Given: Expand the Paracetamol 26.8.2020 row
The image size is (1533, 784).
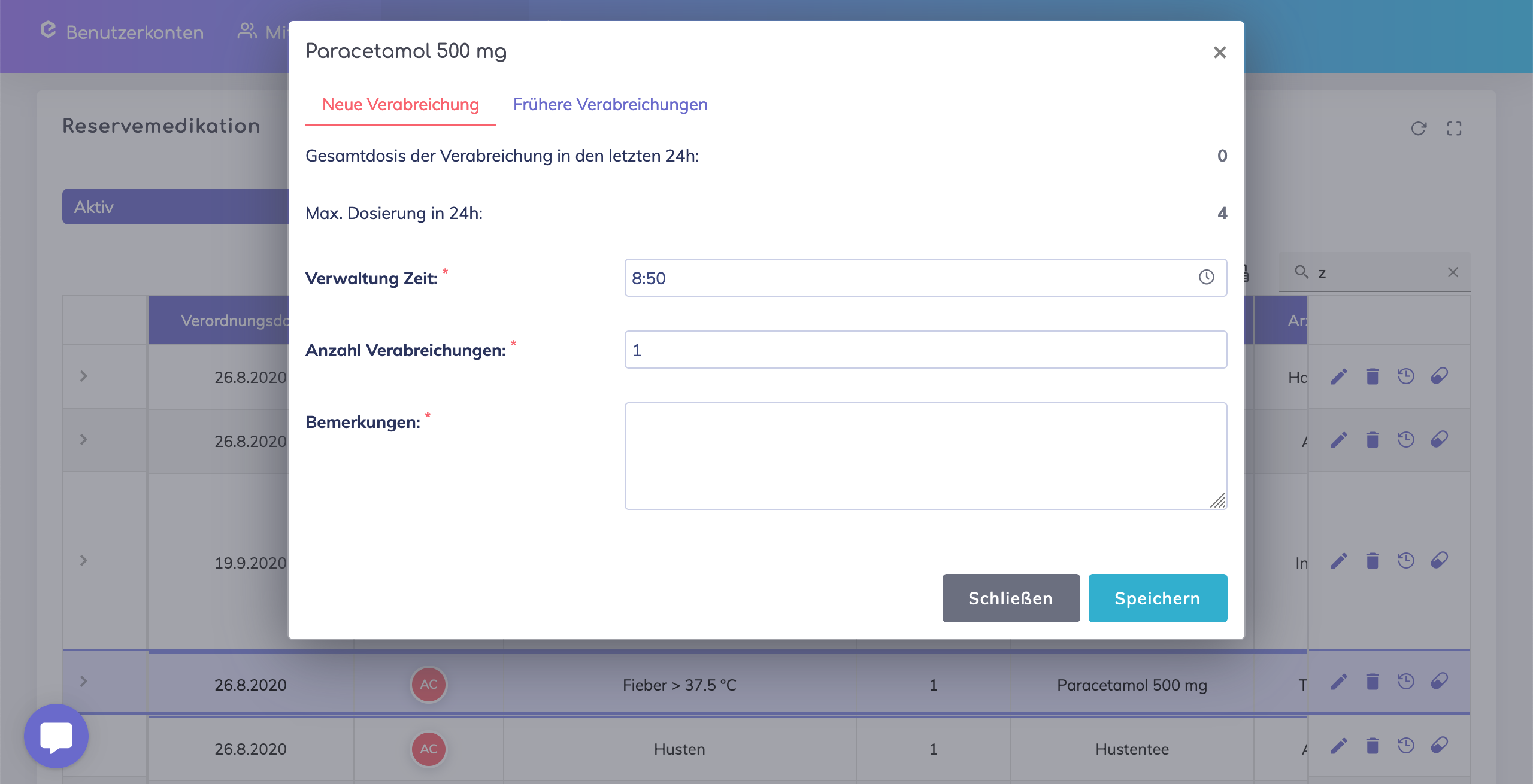Looking at the screenshot, I should tap(84, 682).
